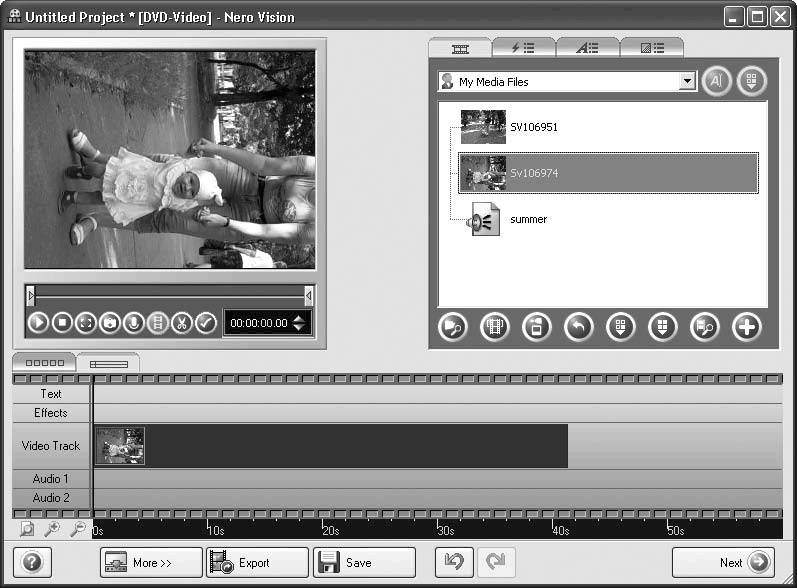The image size is (797, 588).
Task: Zoom out on the timeline
Action: point(76,529)
